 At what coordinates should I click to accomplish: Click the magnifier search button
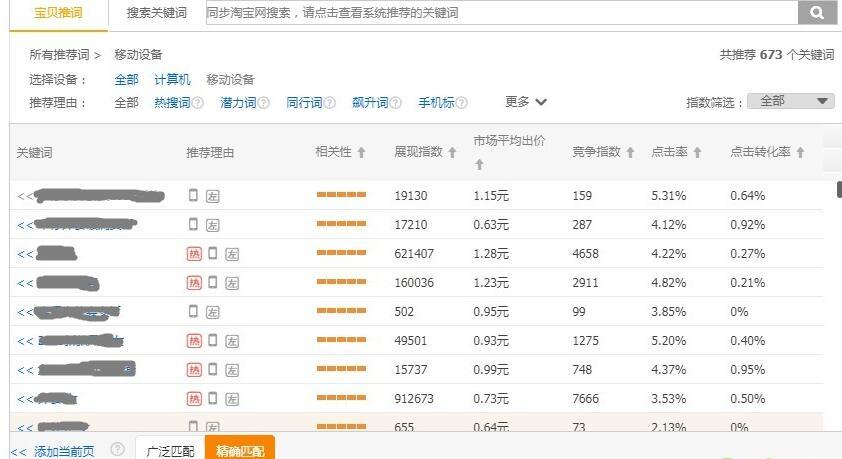[x=817, y=12]
